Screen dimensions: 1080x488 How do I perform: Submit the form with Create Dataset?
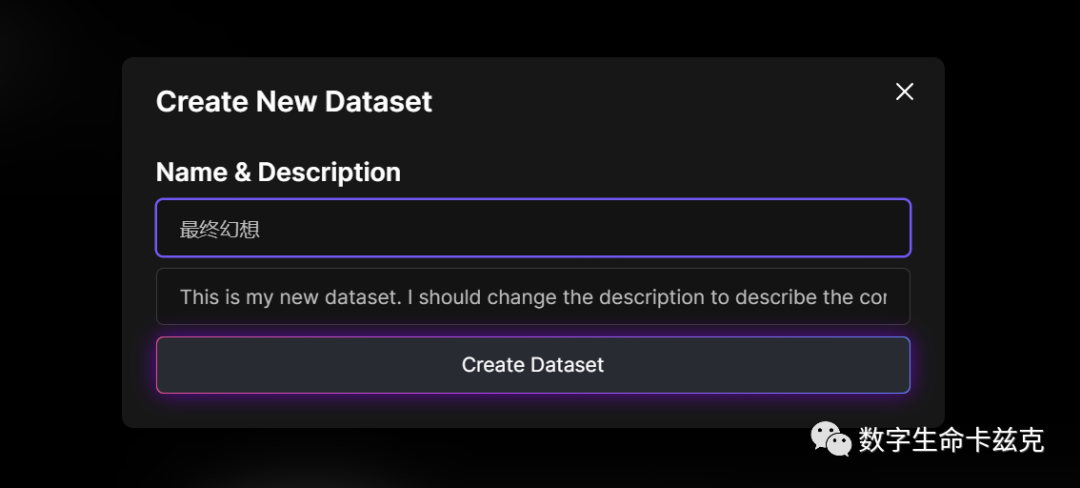[533, 365]
